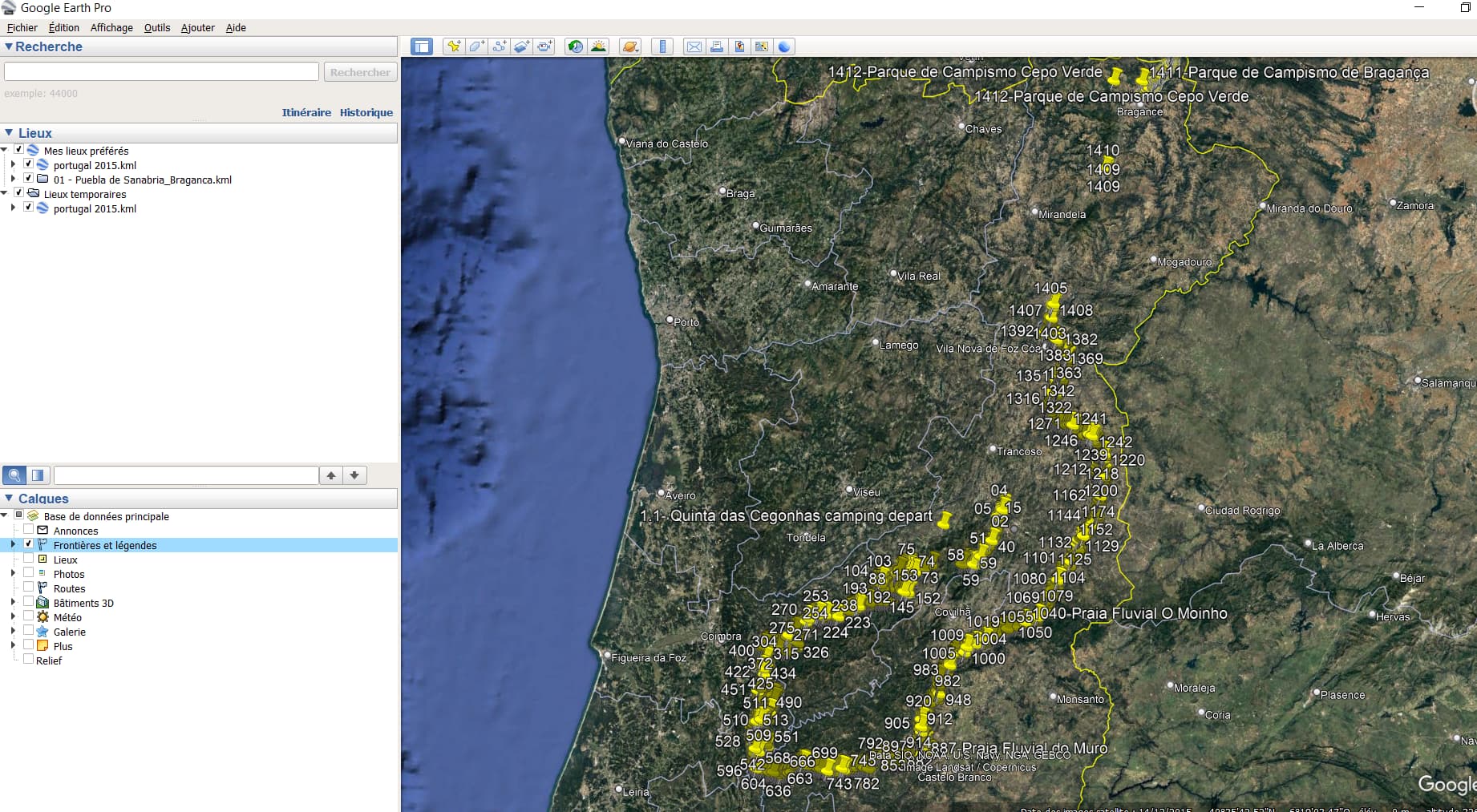Open the Aide menu
This screenshot has height=812, width=1477.
coord(236,27)
